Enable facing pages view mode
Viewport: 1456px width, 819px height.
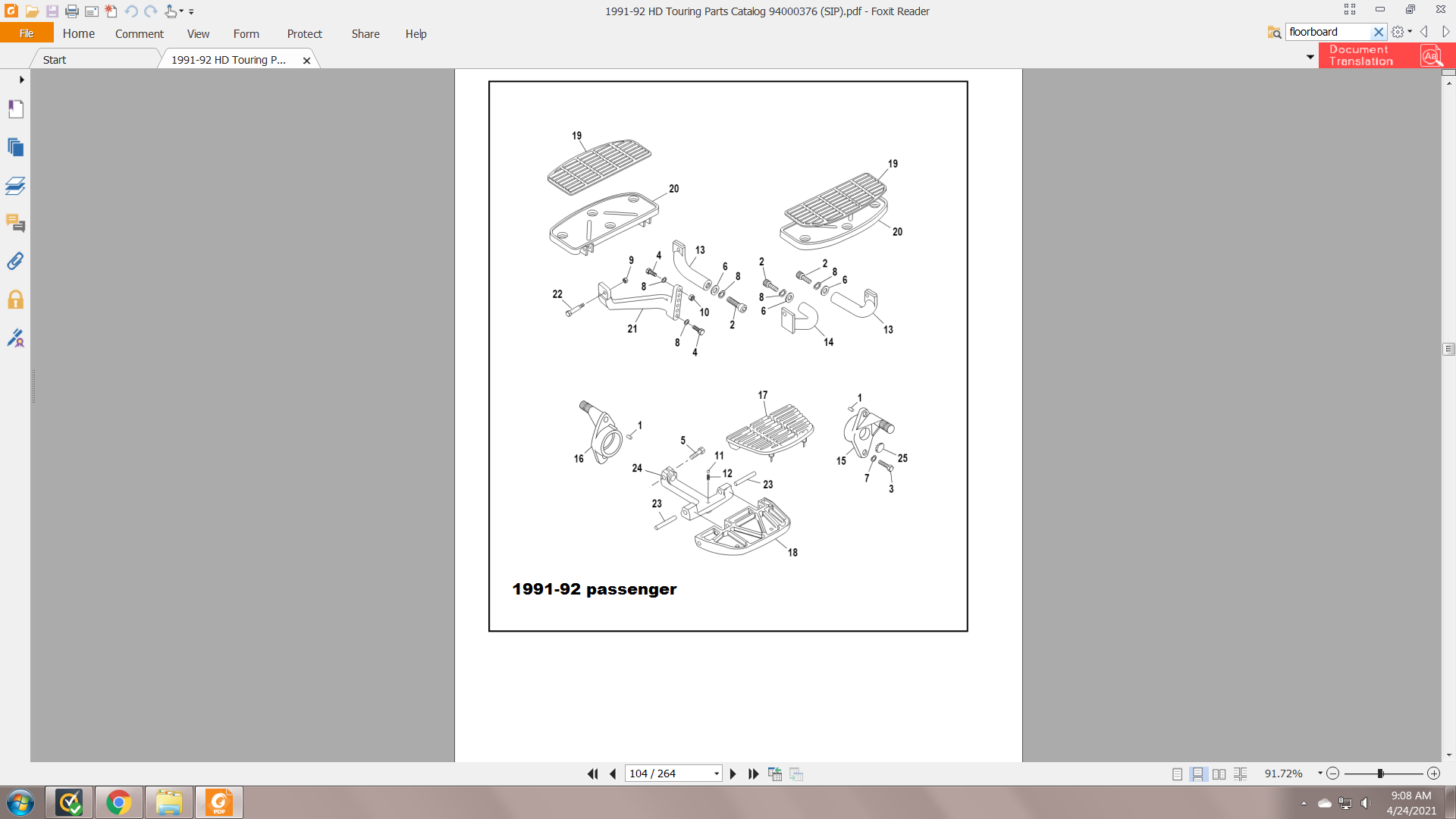tap(1219, 773)
